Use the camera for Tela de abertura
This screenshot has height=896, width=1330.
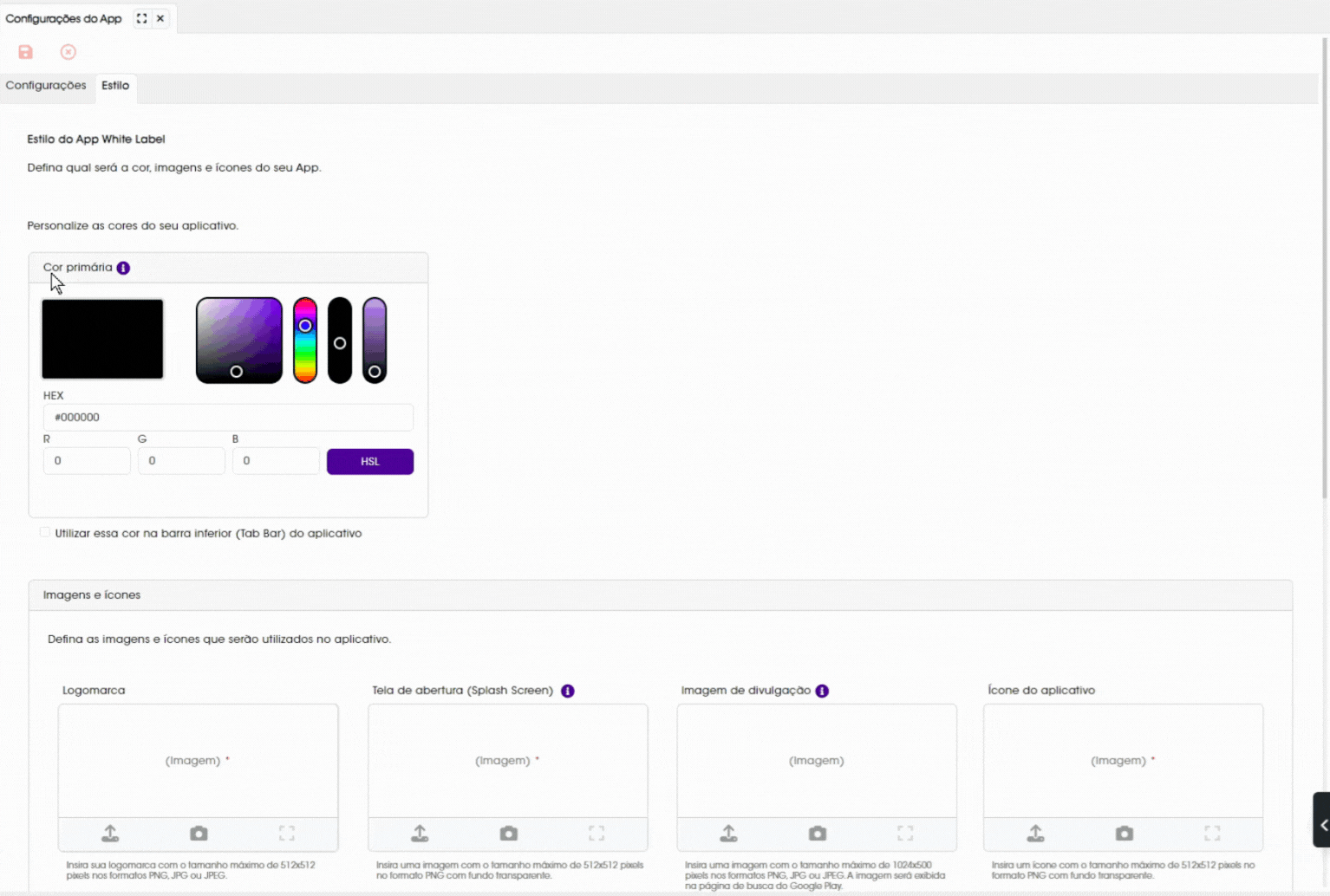pos(509,834)
